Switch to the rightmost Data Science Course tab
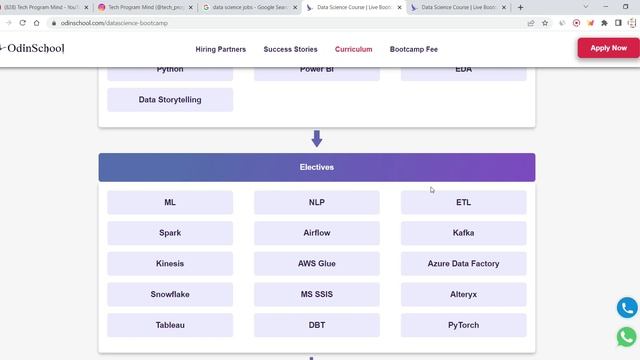The height and width of the screenshot is (360, 640). coord(458,7)
